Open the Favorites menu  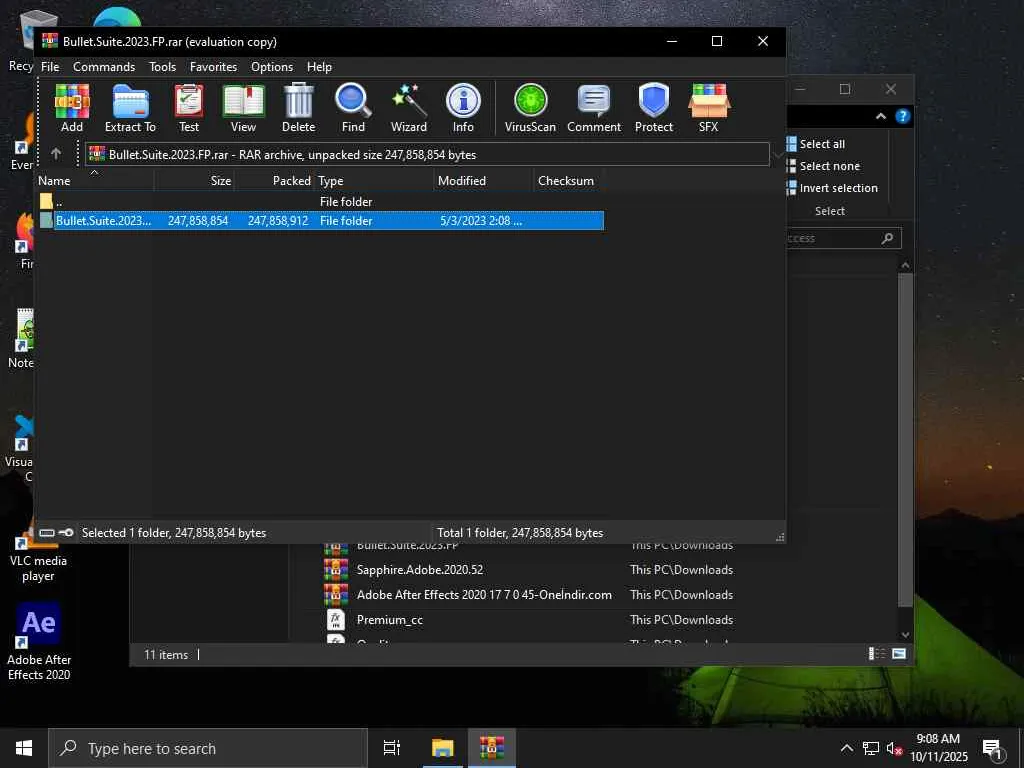tap(214, 67)
